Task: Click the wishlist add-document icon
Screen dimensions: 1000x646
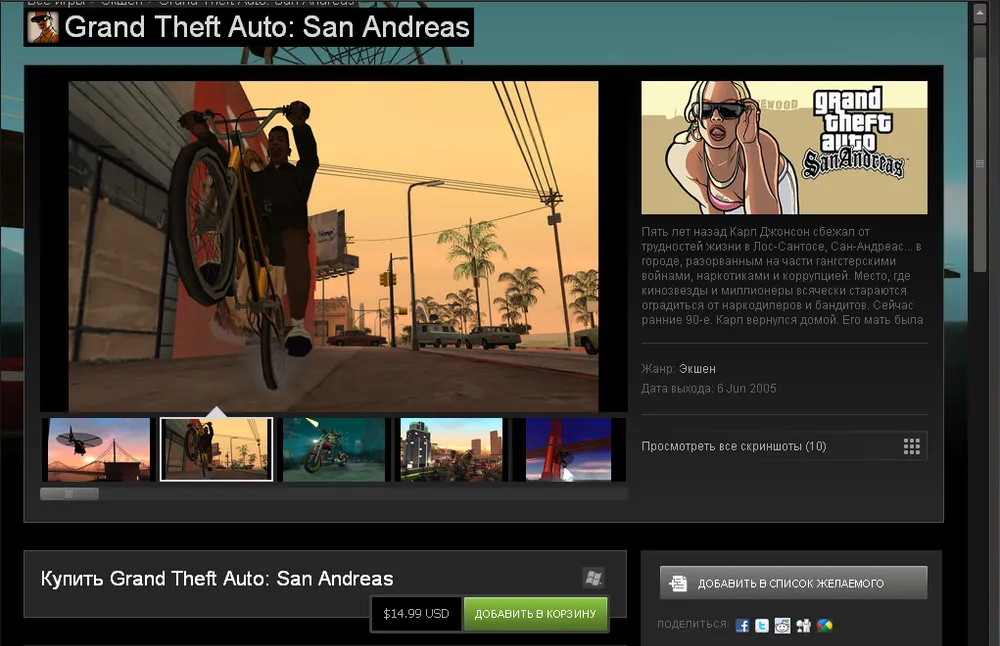Action: pyautogui.click(x=678, y=583)
